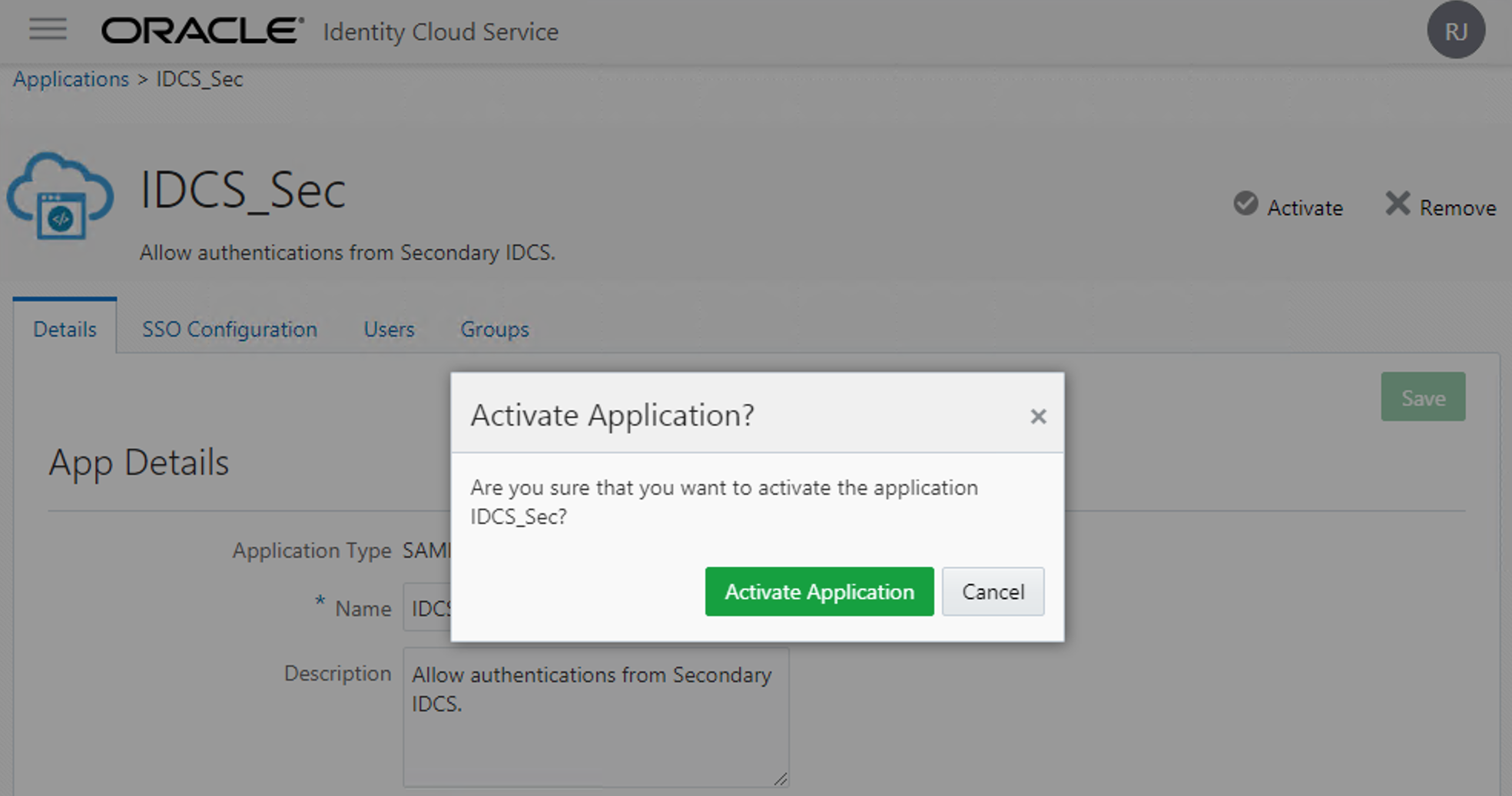The width and height of the screenshot is (1512, 796).
Task: Click the Activate label
Action: click(x=1305, y=207)
